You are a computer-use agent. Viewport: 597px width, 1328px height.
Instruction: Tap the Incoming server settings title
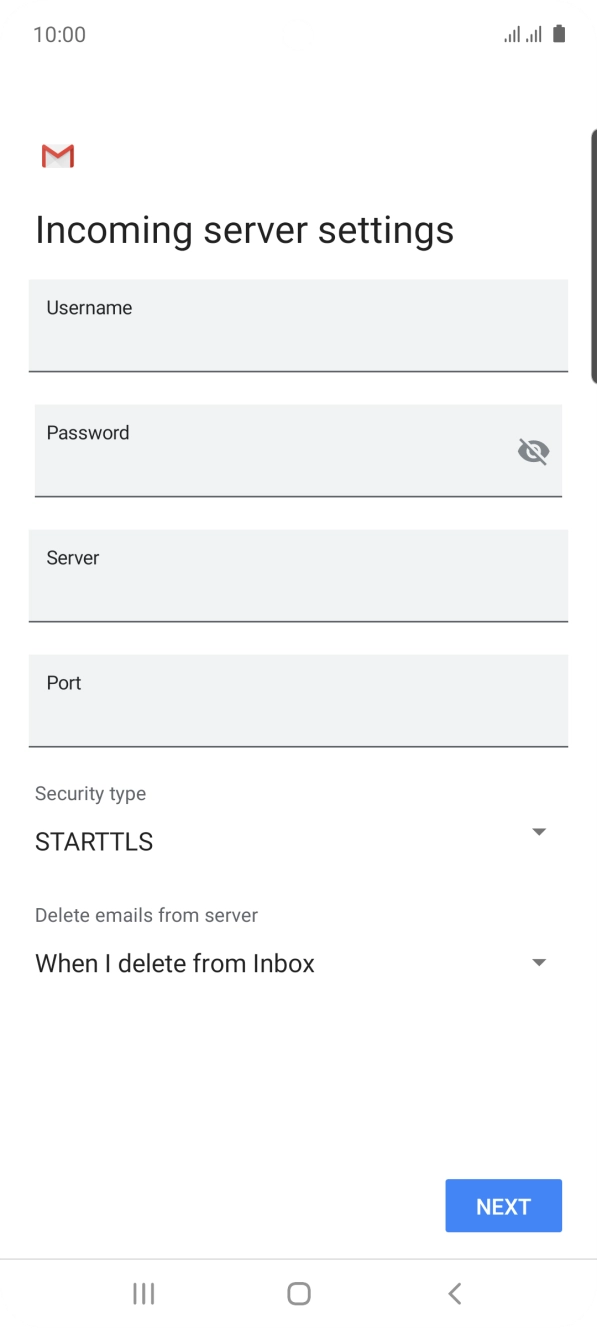244,229
